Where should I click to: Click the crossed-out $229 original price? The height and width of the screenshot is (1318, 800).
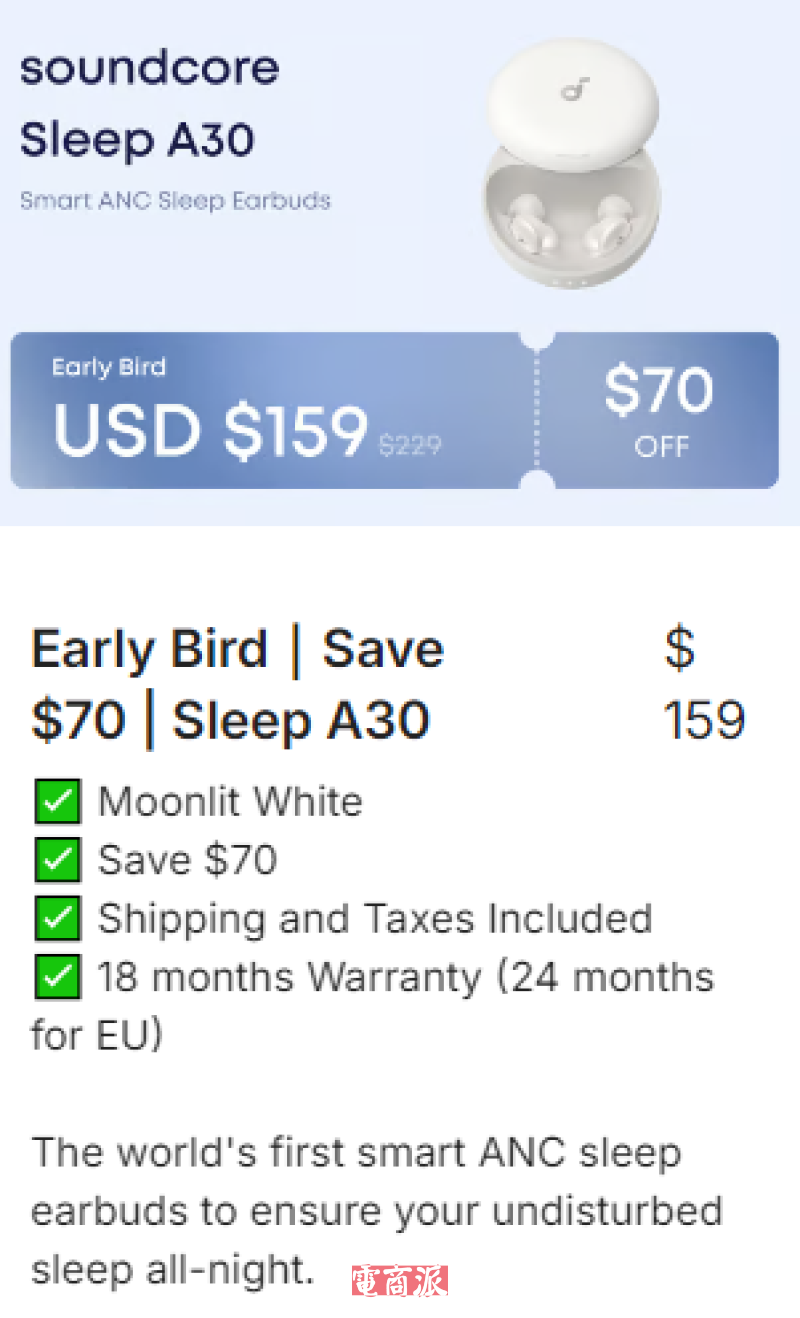tap(410, 445)
